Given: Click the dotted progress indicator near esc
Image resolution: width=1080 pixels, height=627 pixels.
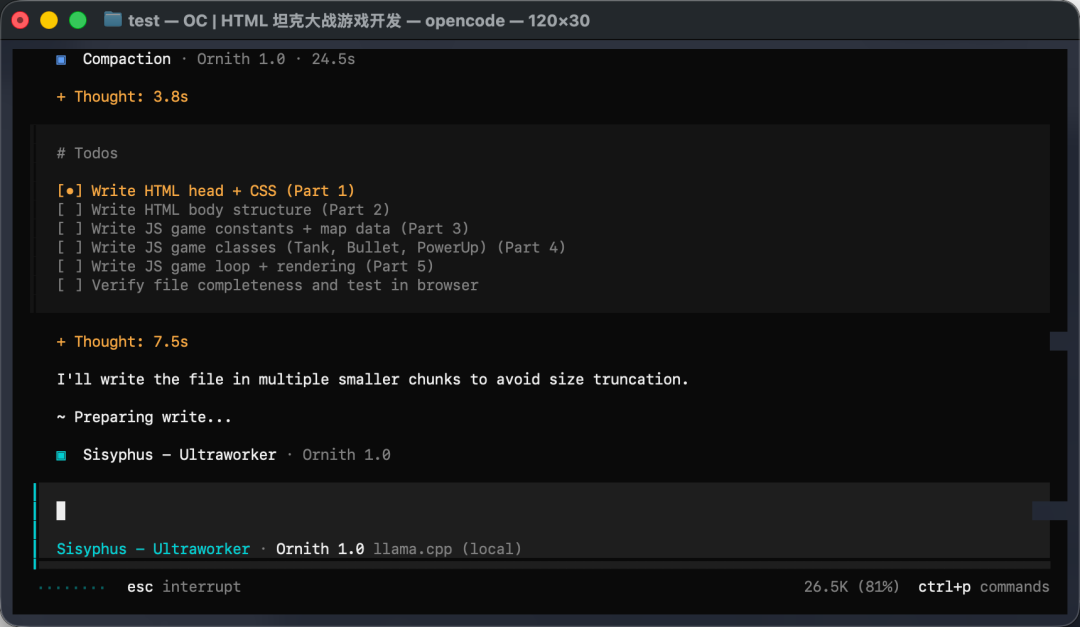Looking at the screenshot, I should (72, 588).
